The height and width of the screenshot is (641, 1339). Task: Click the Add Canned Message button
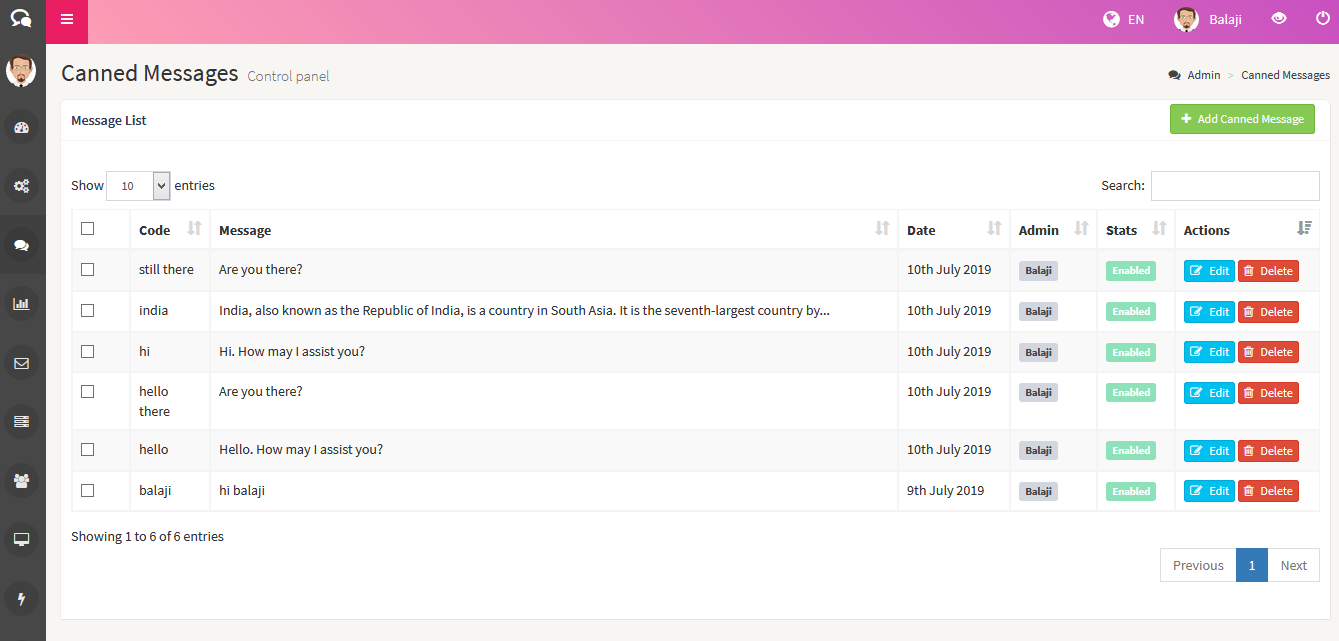(1242, 118)
